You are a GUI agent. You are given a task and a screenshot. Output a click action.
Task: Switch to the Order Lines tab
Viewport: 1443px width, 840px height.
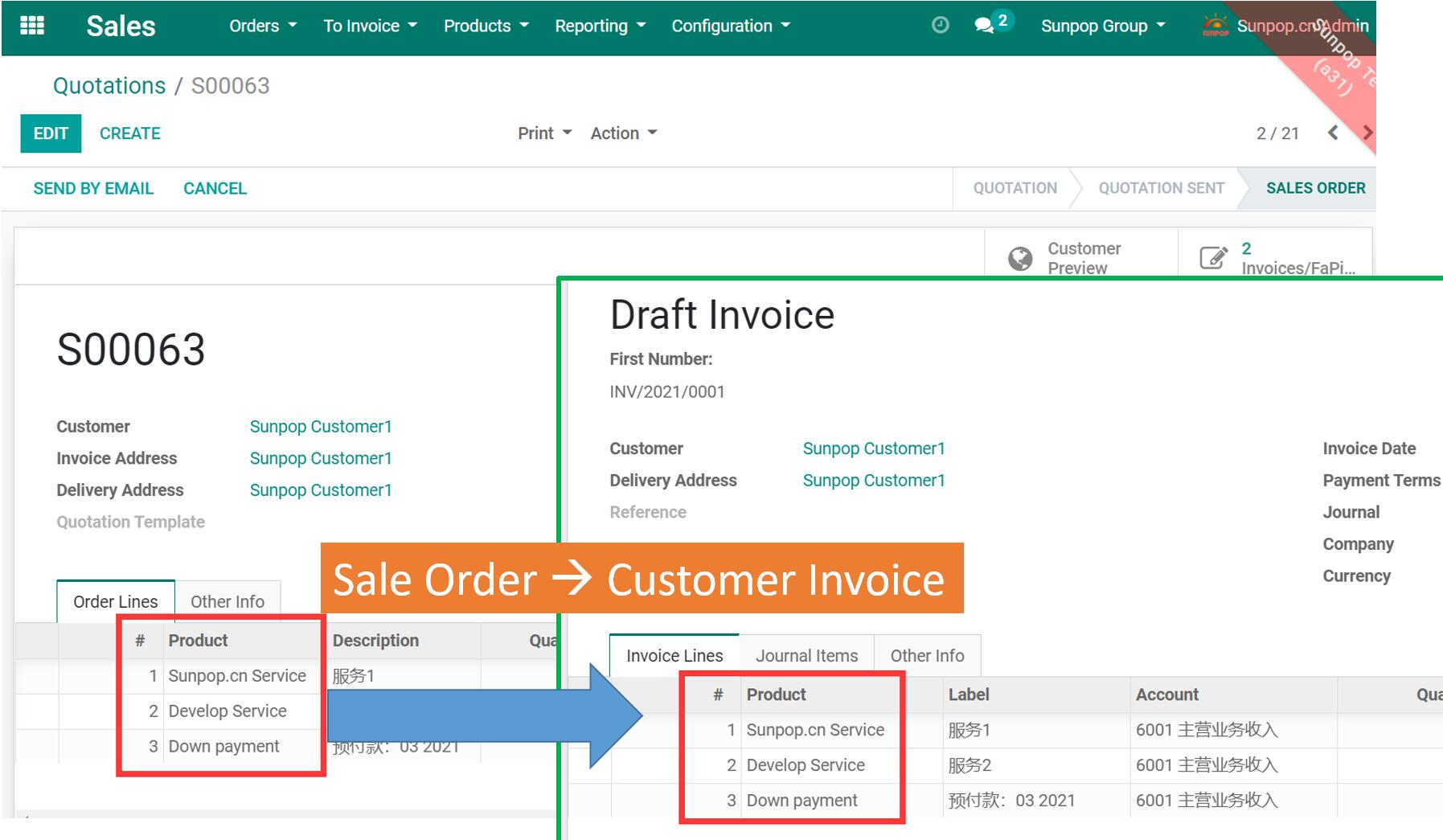click(x=116, y=601)
